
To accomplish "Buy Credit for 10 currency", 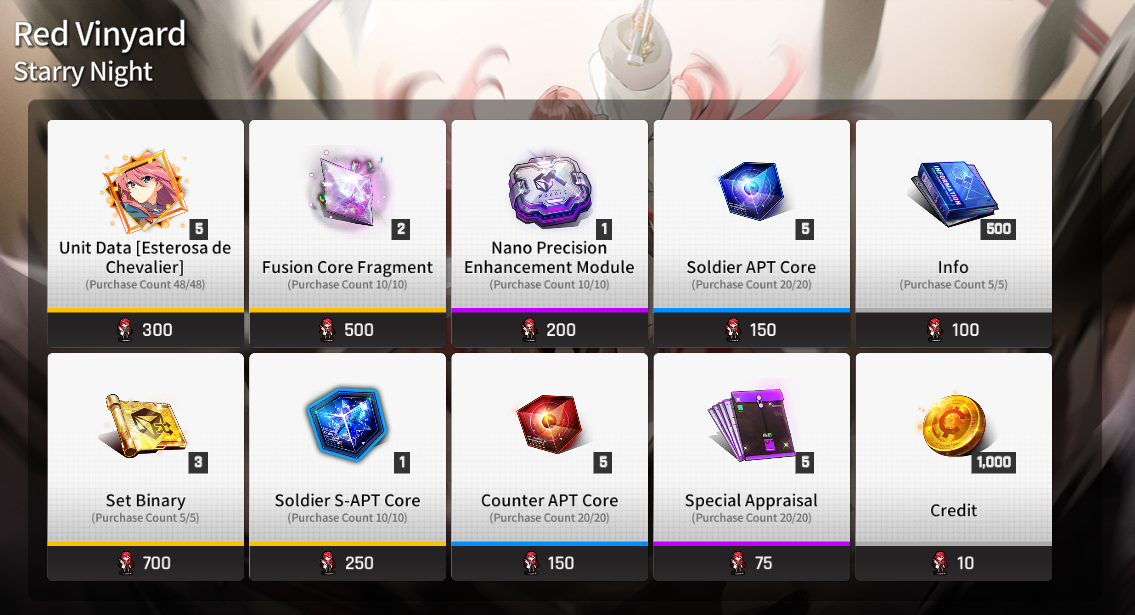I will 953,563.
